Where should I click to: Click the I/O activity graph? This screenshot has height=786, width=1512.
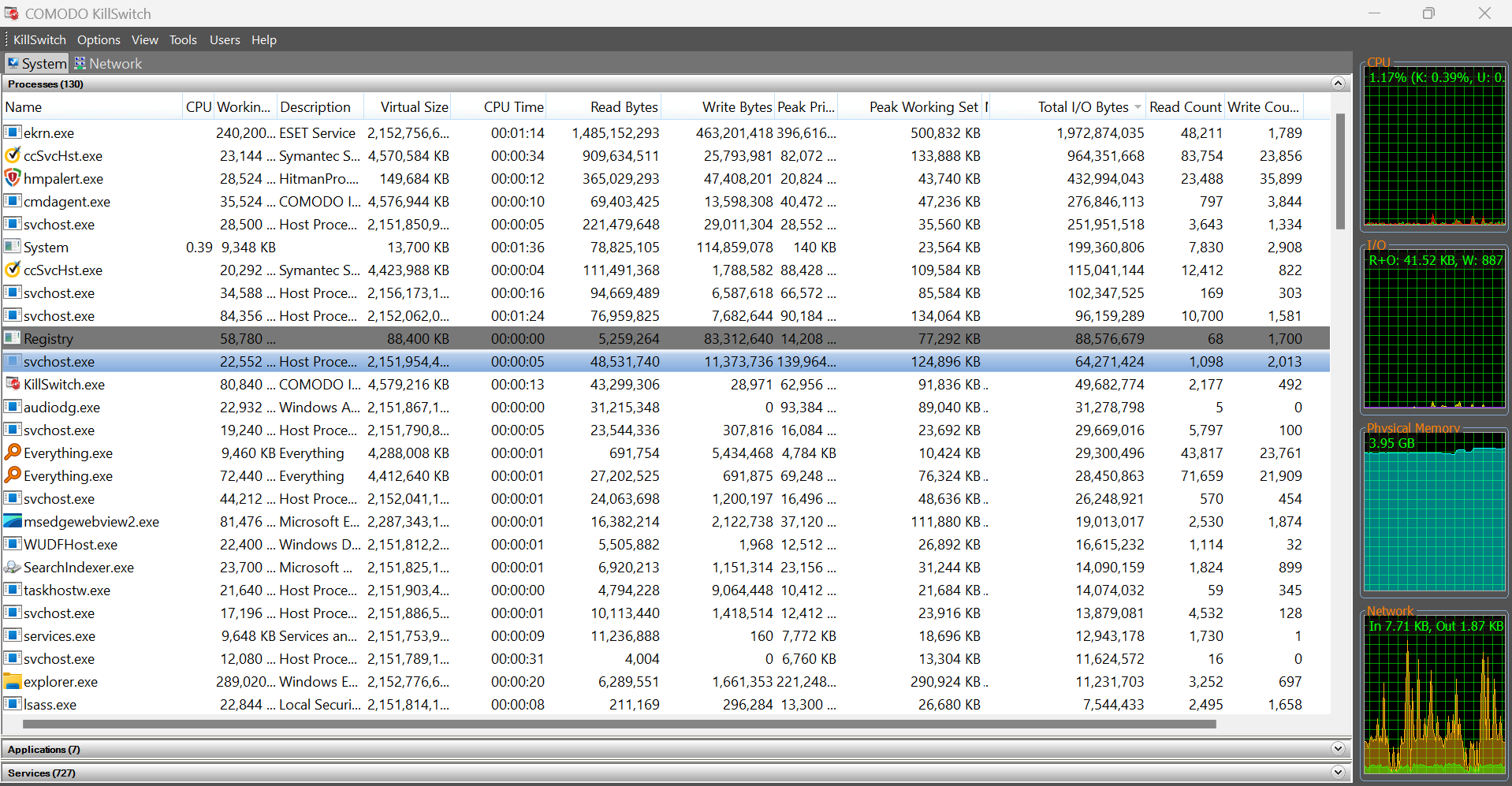click(1435, 330)
